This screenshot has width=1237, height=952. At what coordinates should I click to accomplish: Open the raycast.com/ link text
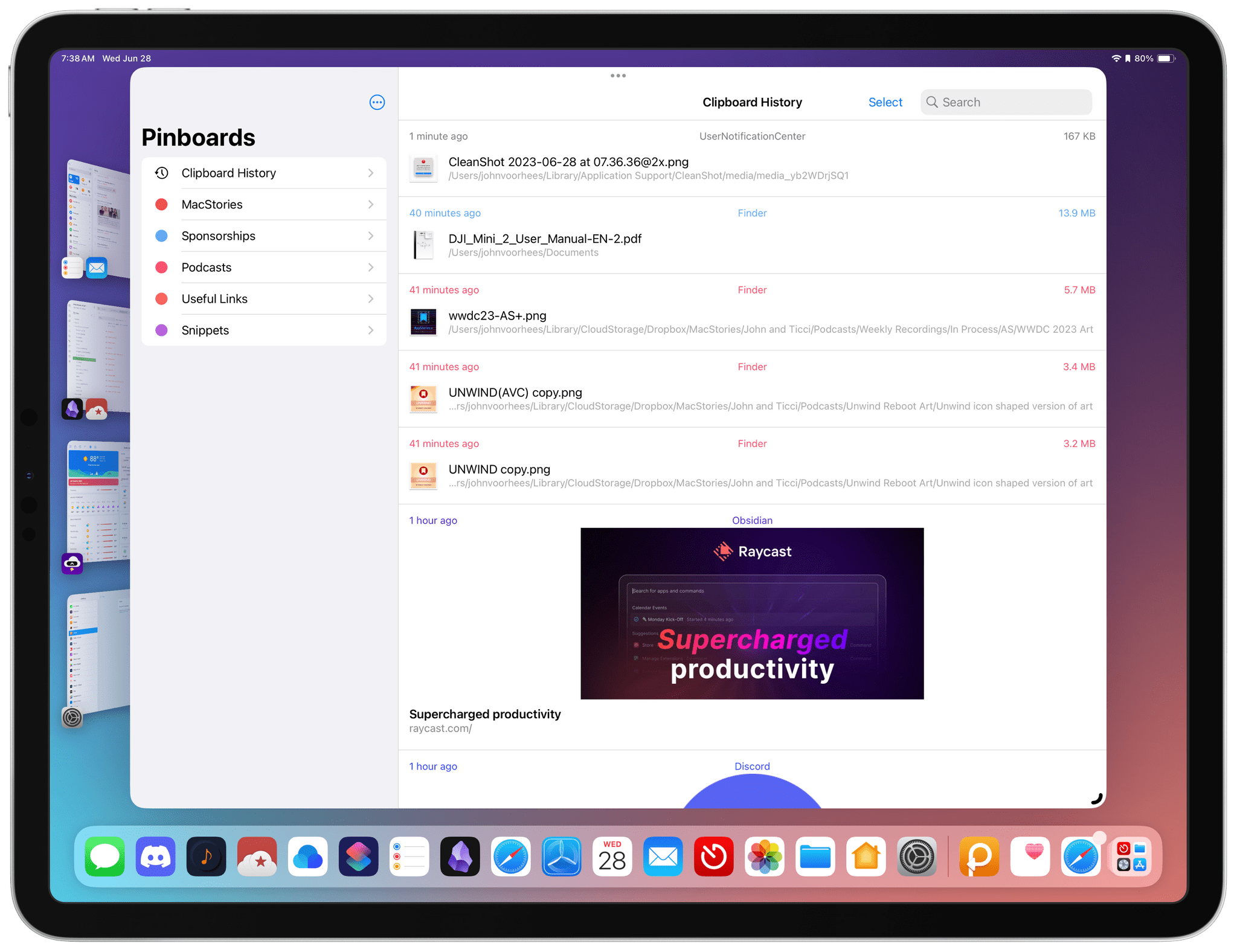[440, 728]
